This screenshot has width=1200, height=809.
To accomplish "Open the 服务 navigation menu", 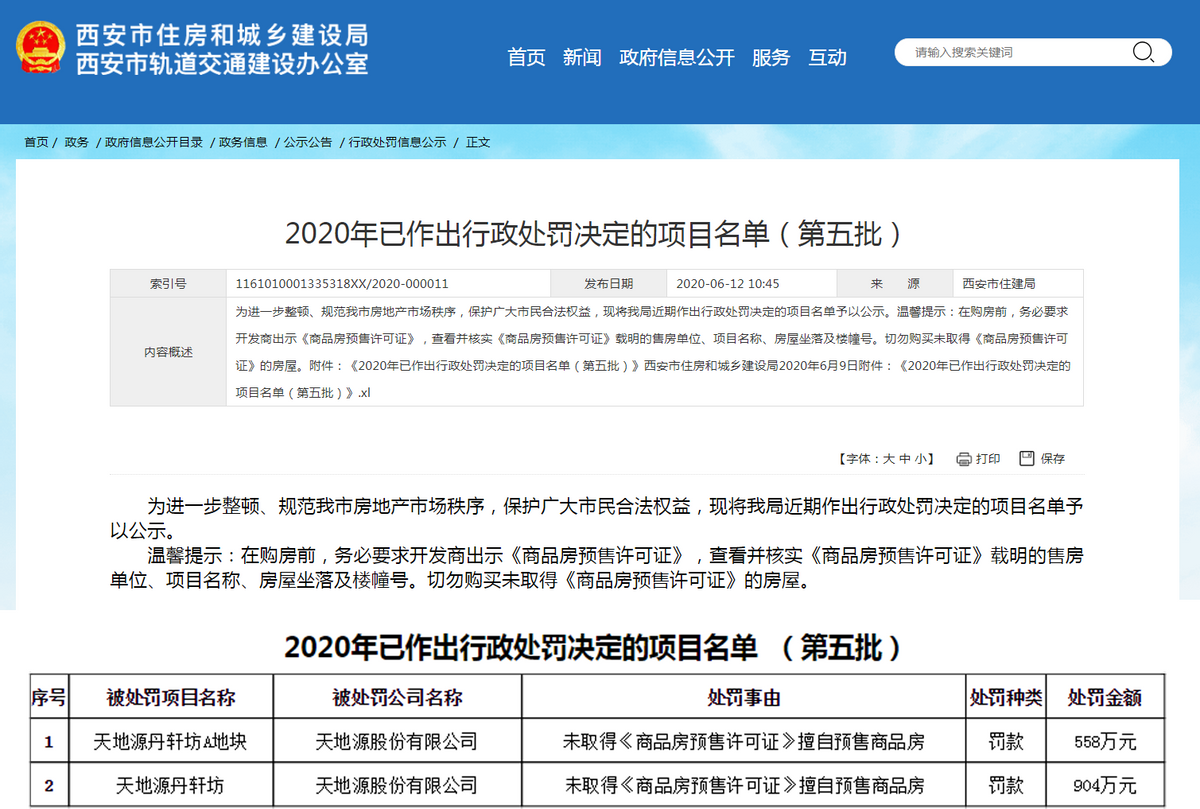I will (x=770, y=57).
